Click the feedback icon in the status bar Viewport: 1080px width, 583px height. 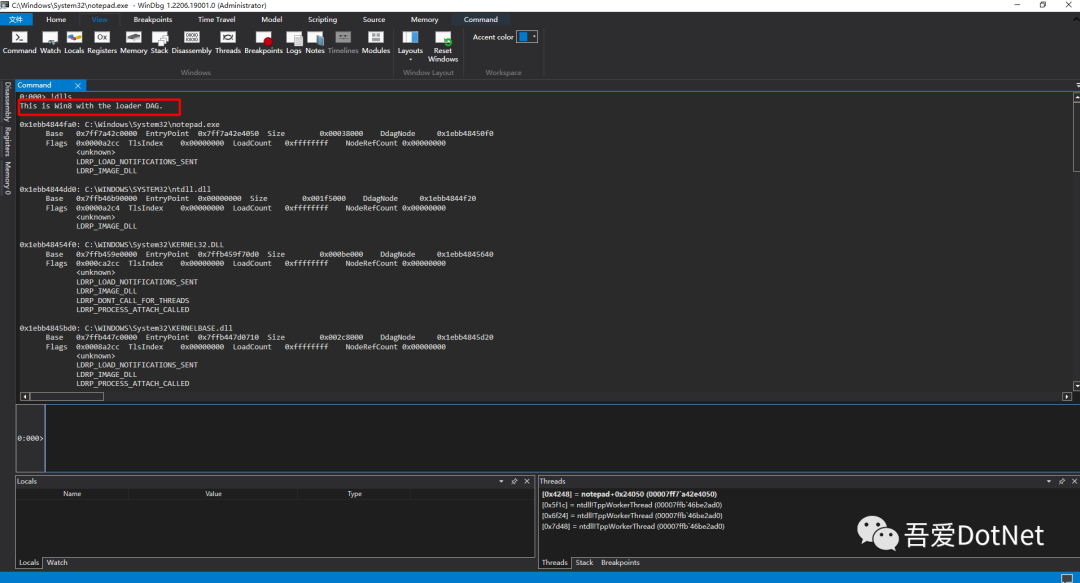coord(1067,578)
